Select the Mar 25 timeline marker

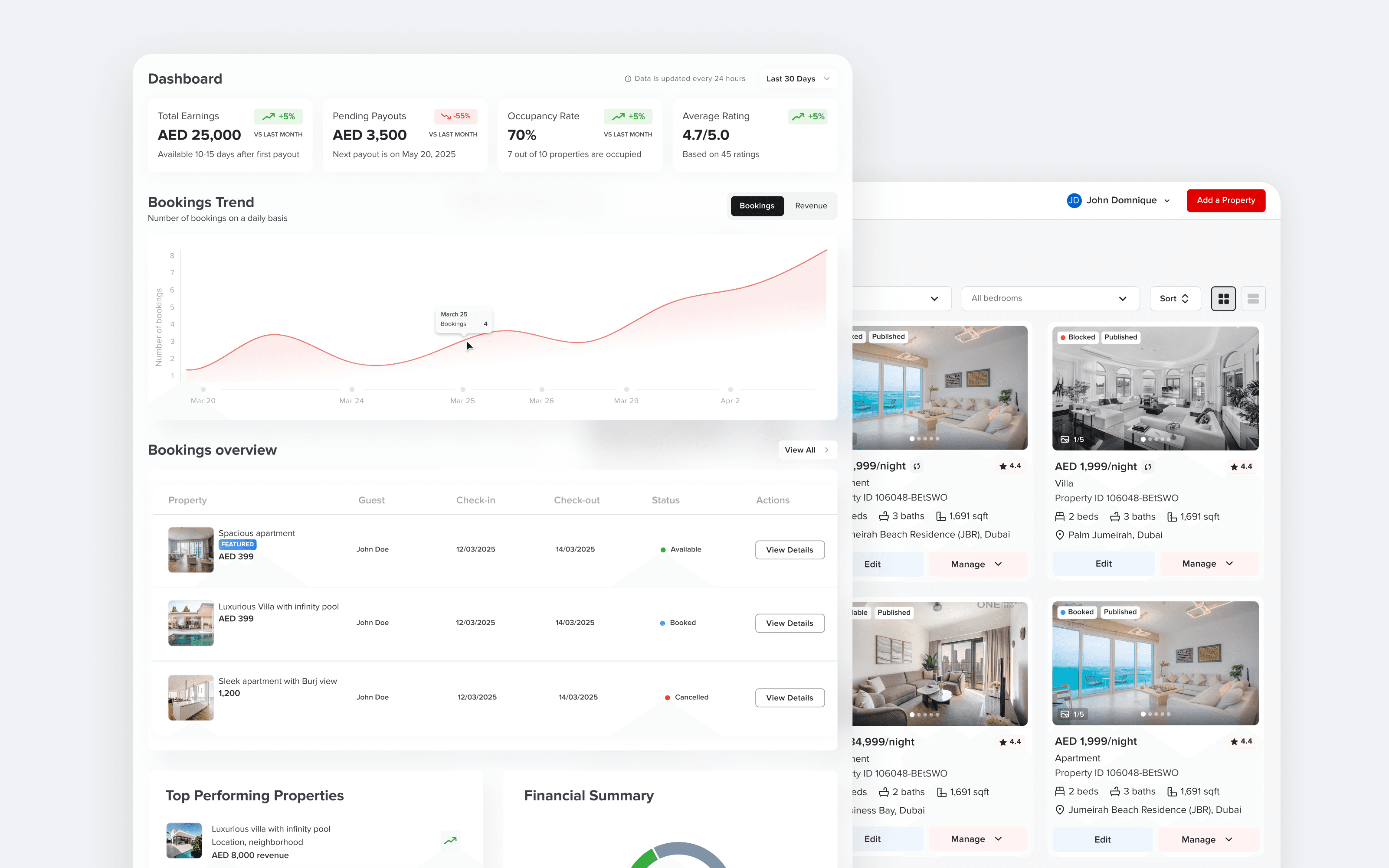point(463,389)
